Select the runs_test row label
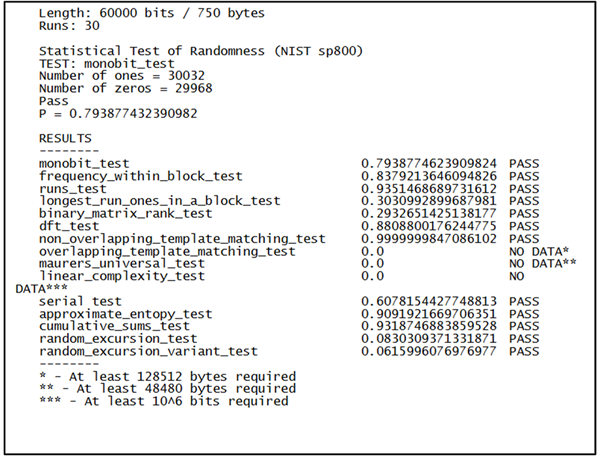 [x=72, y=188]
